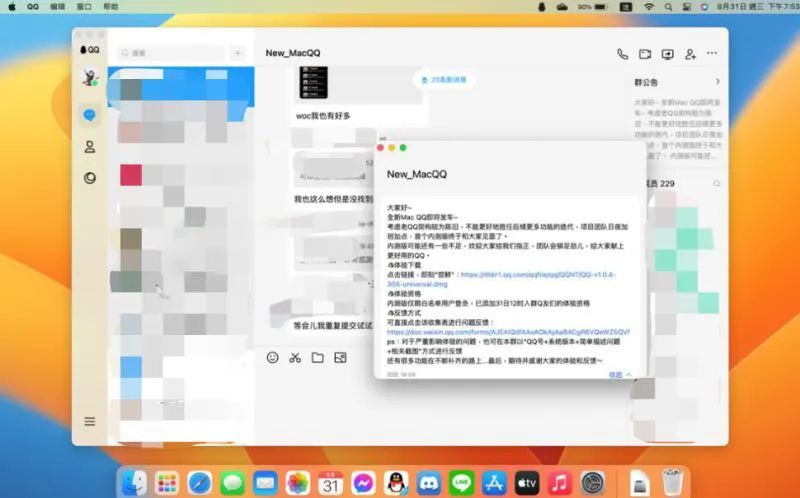Open LINE from the Dock

pyautogui.click(x=461, y=482)
